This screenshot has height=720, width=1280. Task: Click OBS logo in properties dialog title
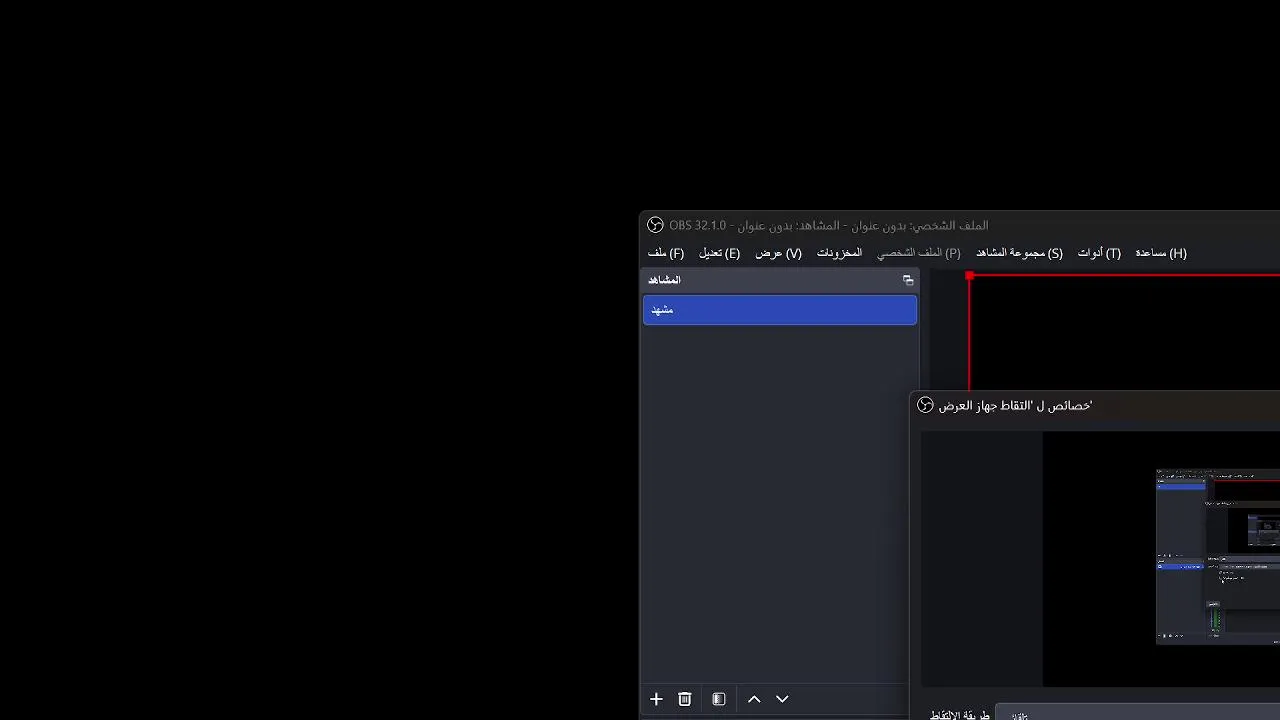pos(925,405)
